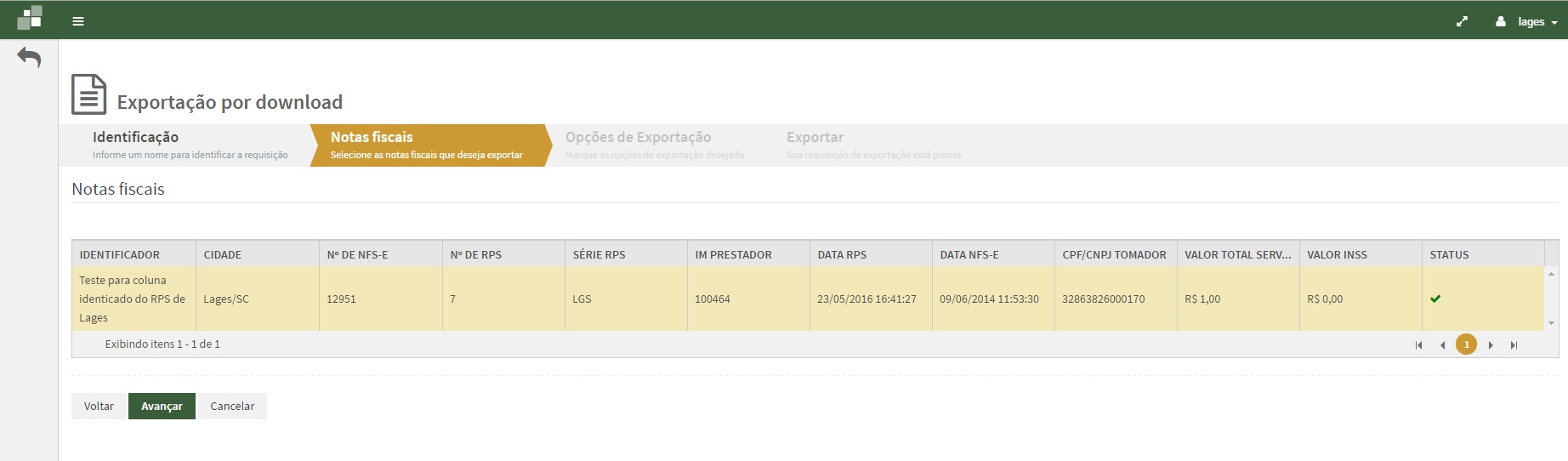Toggle fullscreen with the expand icon
This screenshot has width=1568, height=461.
(x=1462, y=21)
